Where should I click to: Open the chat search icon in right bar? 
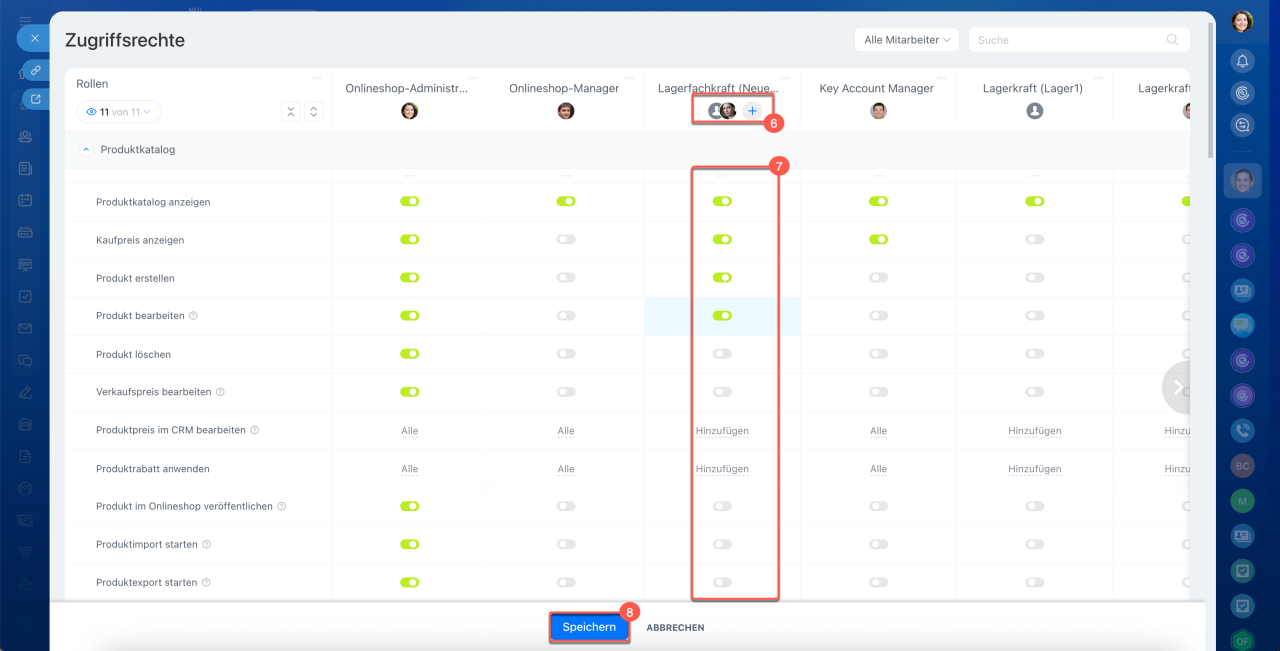[x=1242, y=125]
